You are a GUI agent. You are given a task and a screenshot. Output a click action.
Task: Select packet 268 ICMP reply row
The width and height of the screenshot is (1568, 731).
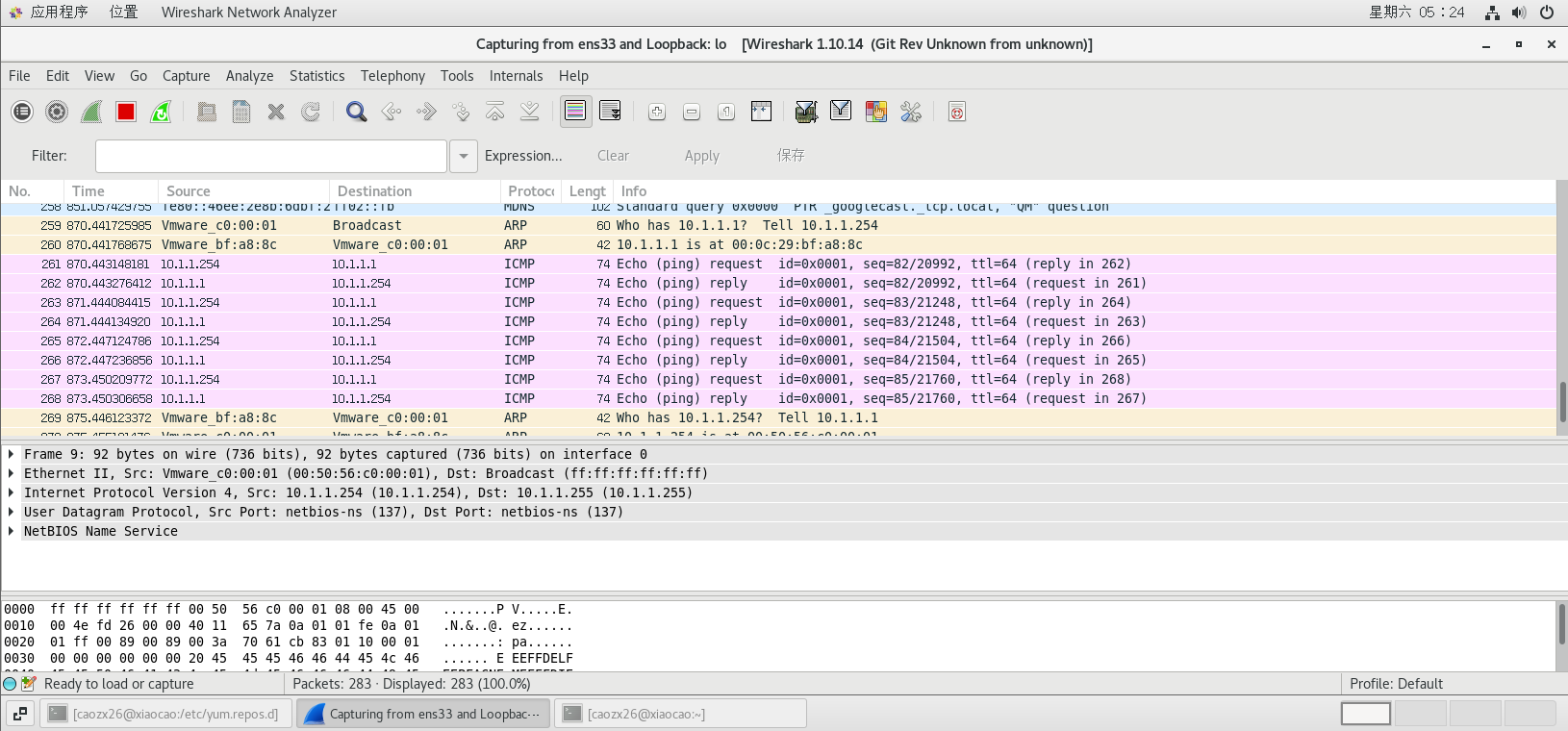click(x=778, y=398)
